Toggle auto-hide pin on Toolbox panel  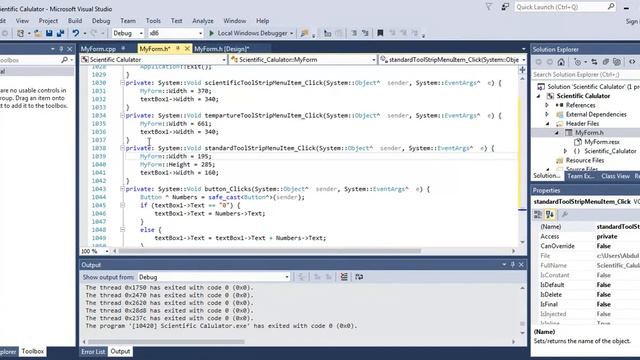[x=61, y=49]
